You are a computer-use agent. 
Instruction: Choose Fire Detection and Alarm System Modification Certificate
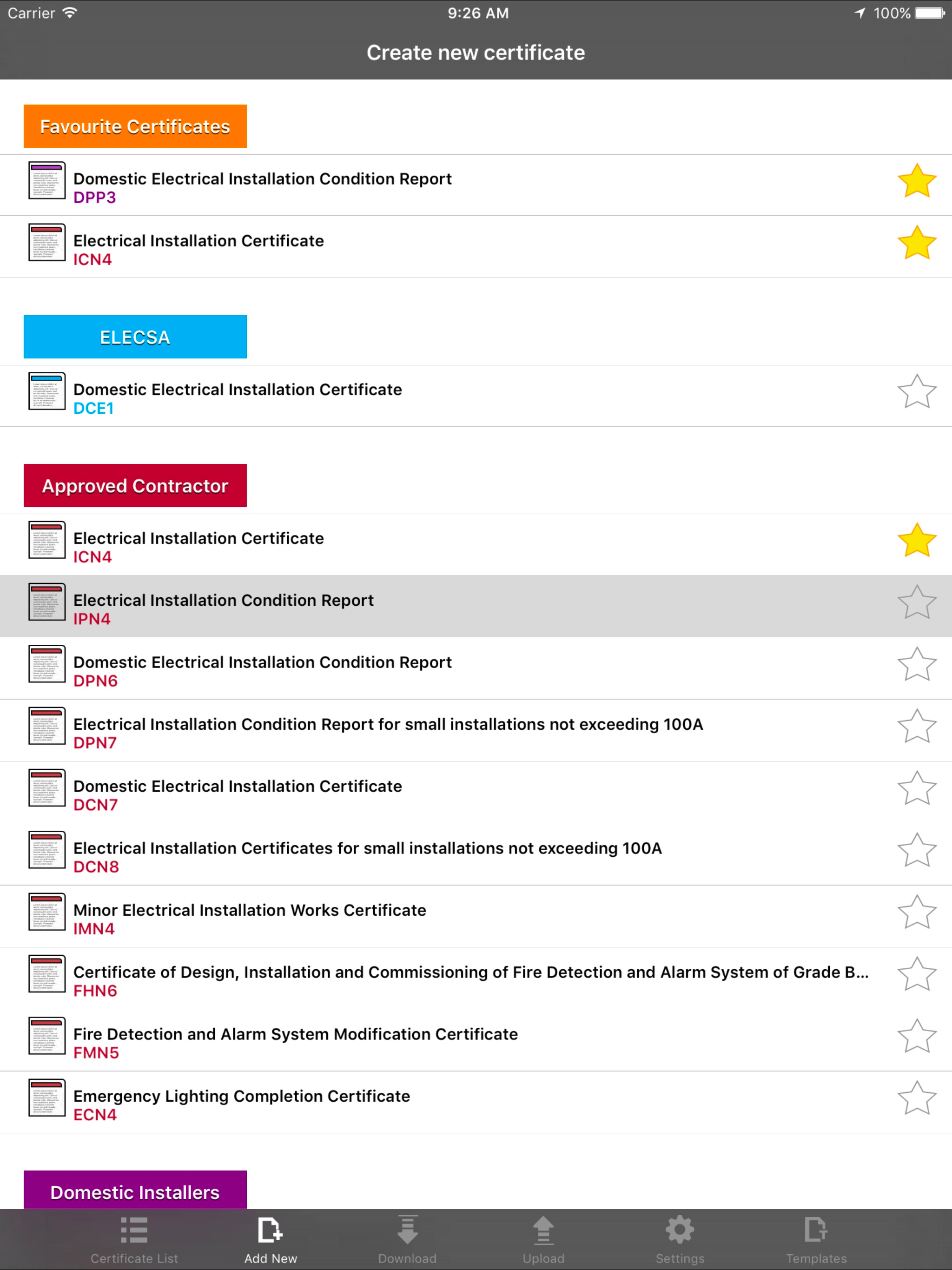click(476, 1040)
